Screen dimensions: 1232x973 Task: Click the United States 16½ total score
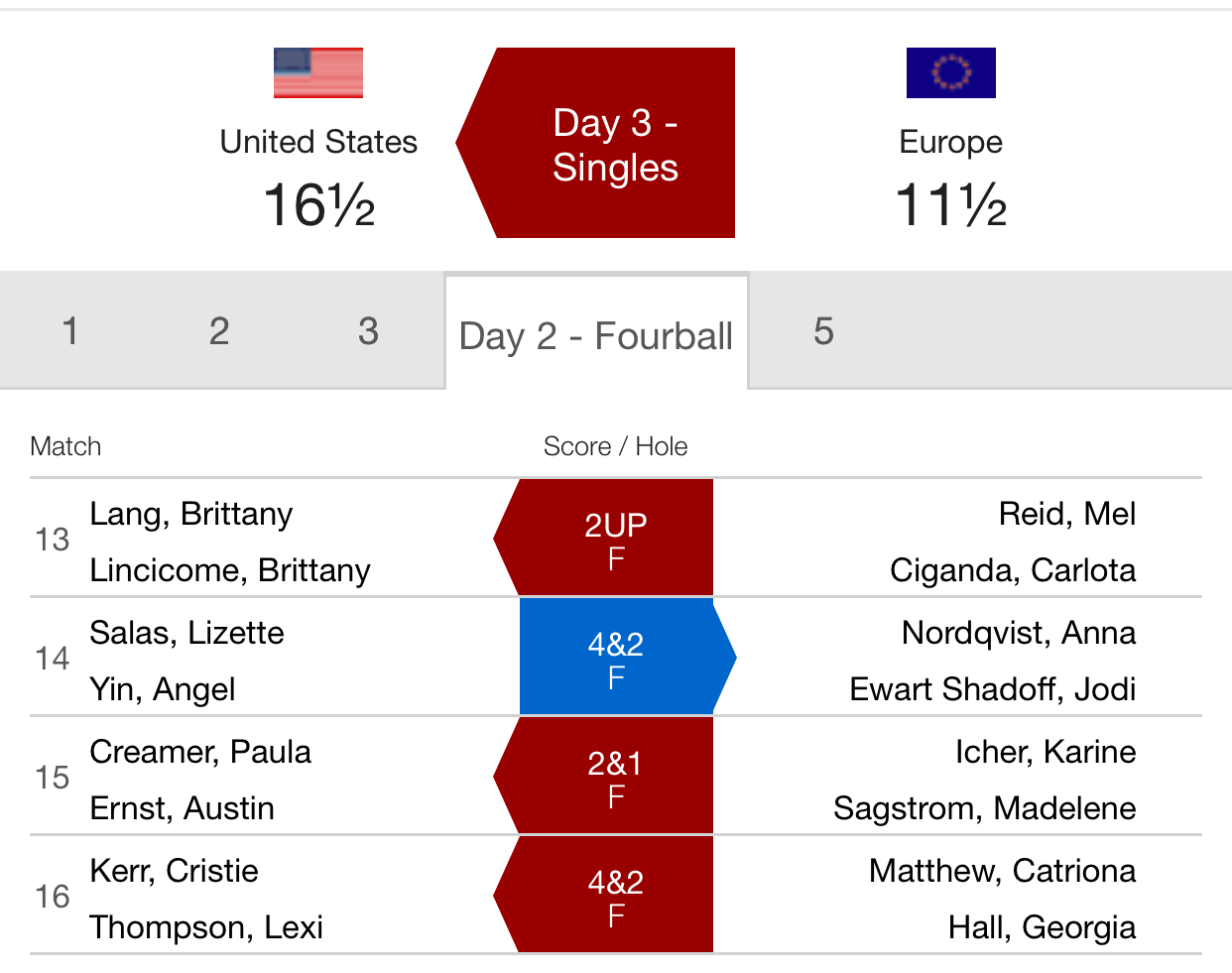pos(318,205)
